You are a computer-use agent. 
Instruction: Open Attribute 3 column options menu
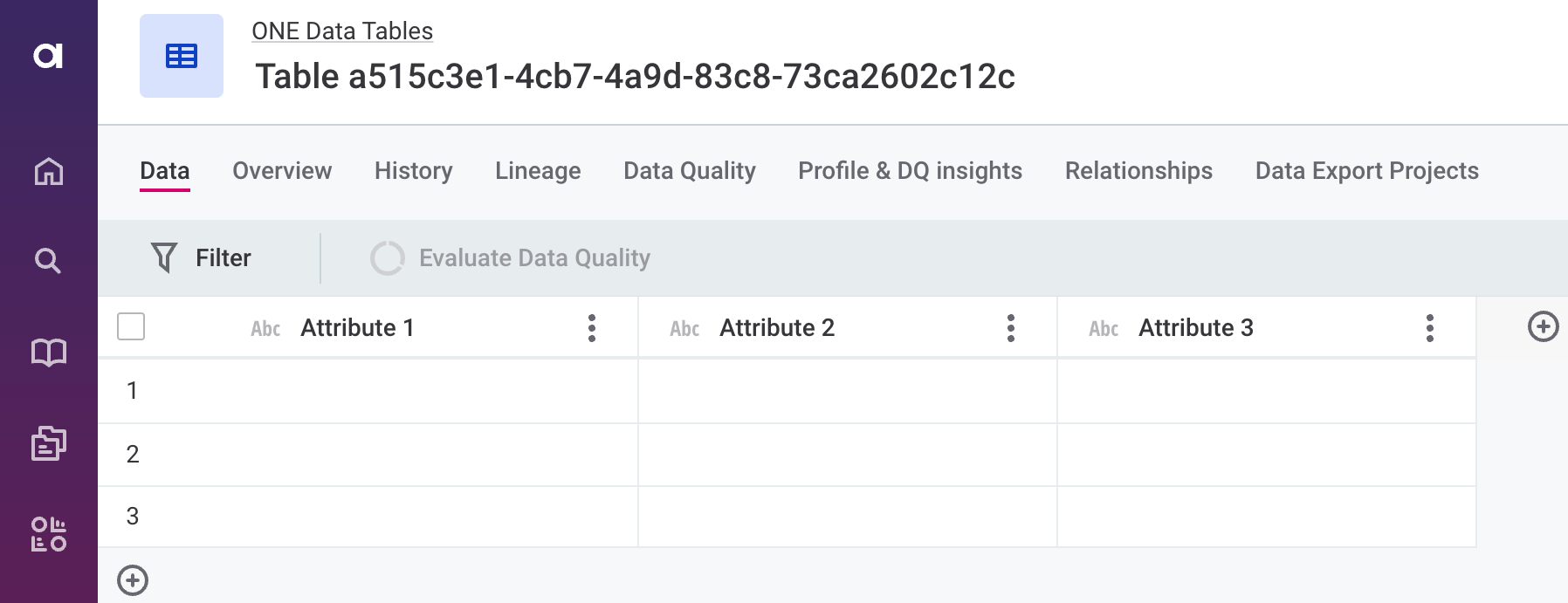tap(1430, 328)
